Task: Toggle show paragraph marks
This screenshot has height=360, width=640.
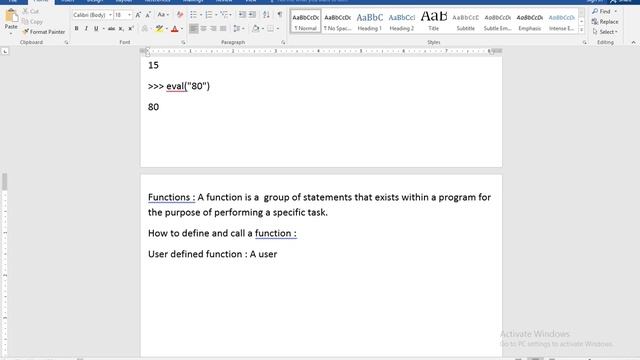Action: 280,15
